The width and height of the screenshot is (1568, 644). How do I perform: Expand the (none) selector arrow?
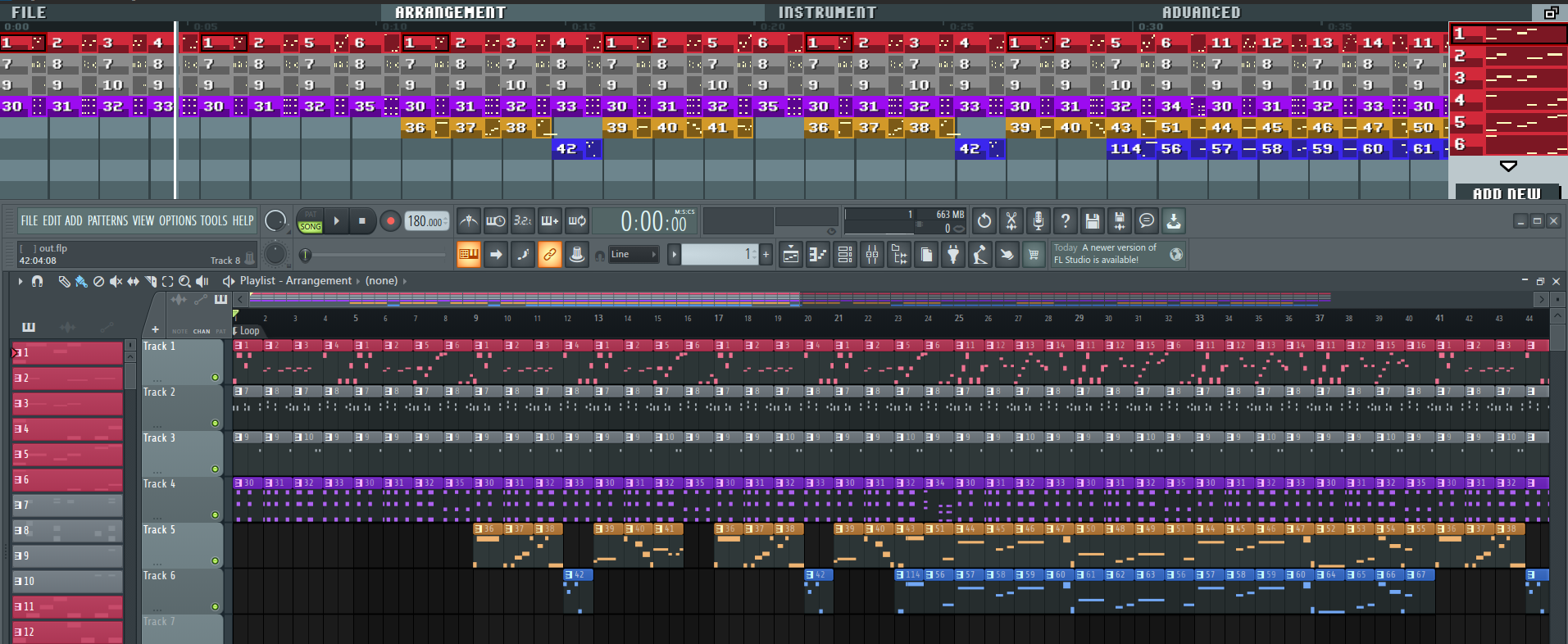(404, 281)
